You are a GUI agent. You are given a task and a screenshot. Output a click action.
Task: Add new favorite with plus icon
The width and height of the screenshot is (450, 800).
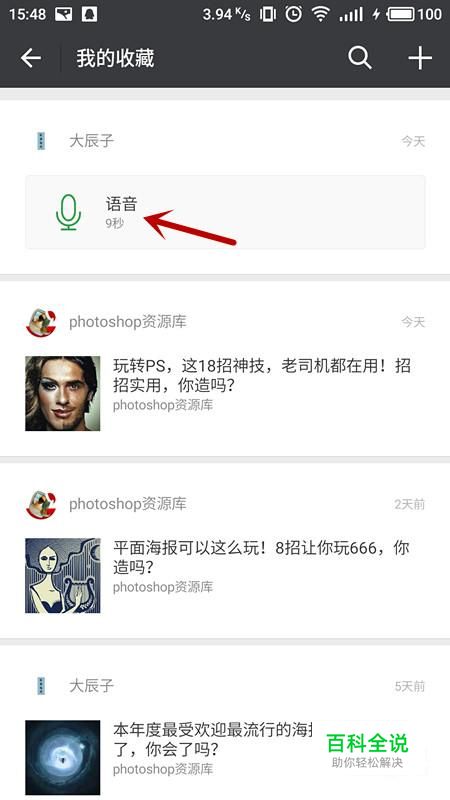(x=420, y=58)
